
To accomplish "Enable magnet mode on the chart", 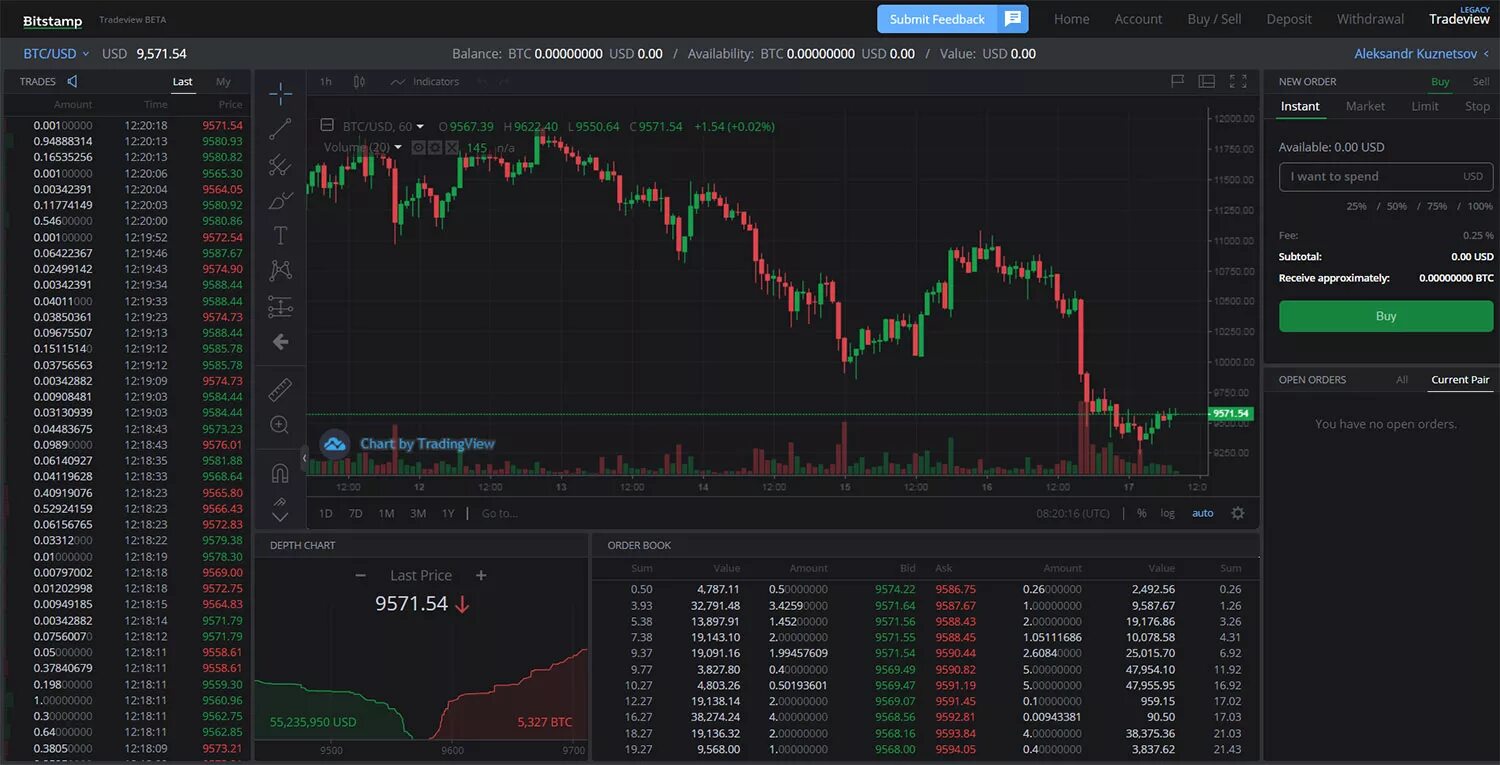I will 280,471.
